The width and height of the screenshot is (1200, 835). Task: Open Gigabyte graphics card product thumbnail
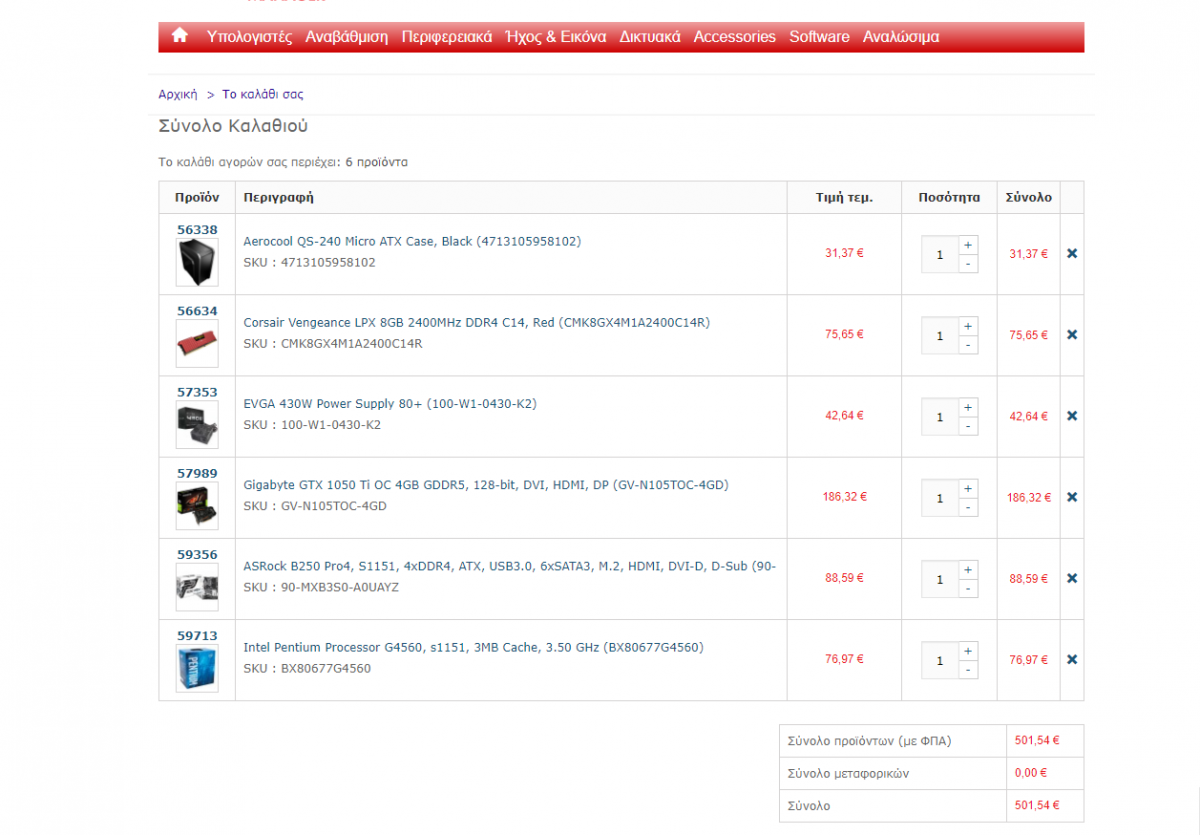(x=197, y=506)
